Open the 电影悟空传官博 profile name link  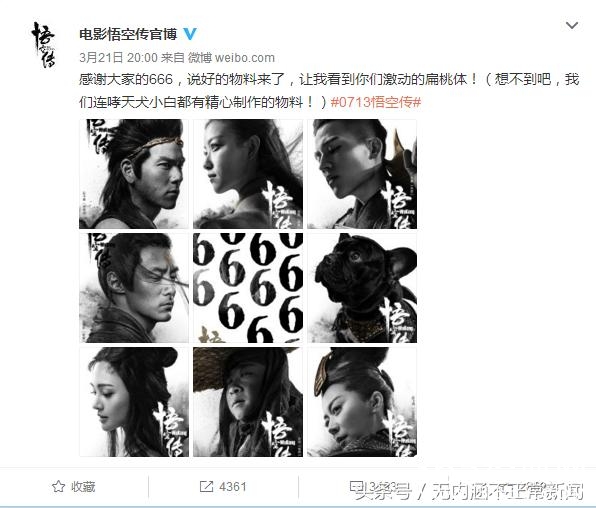click(x=128, y=34)
